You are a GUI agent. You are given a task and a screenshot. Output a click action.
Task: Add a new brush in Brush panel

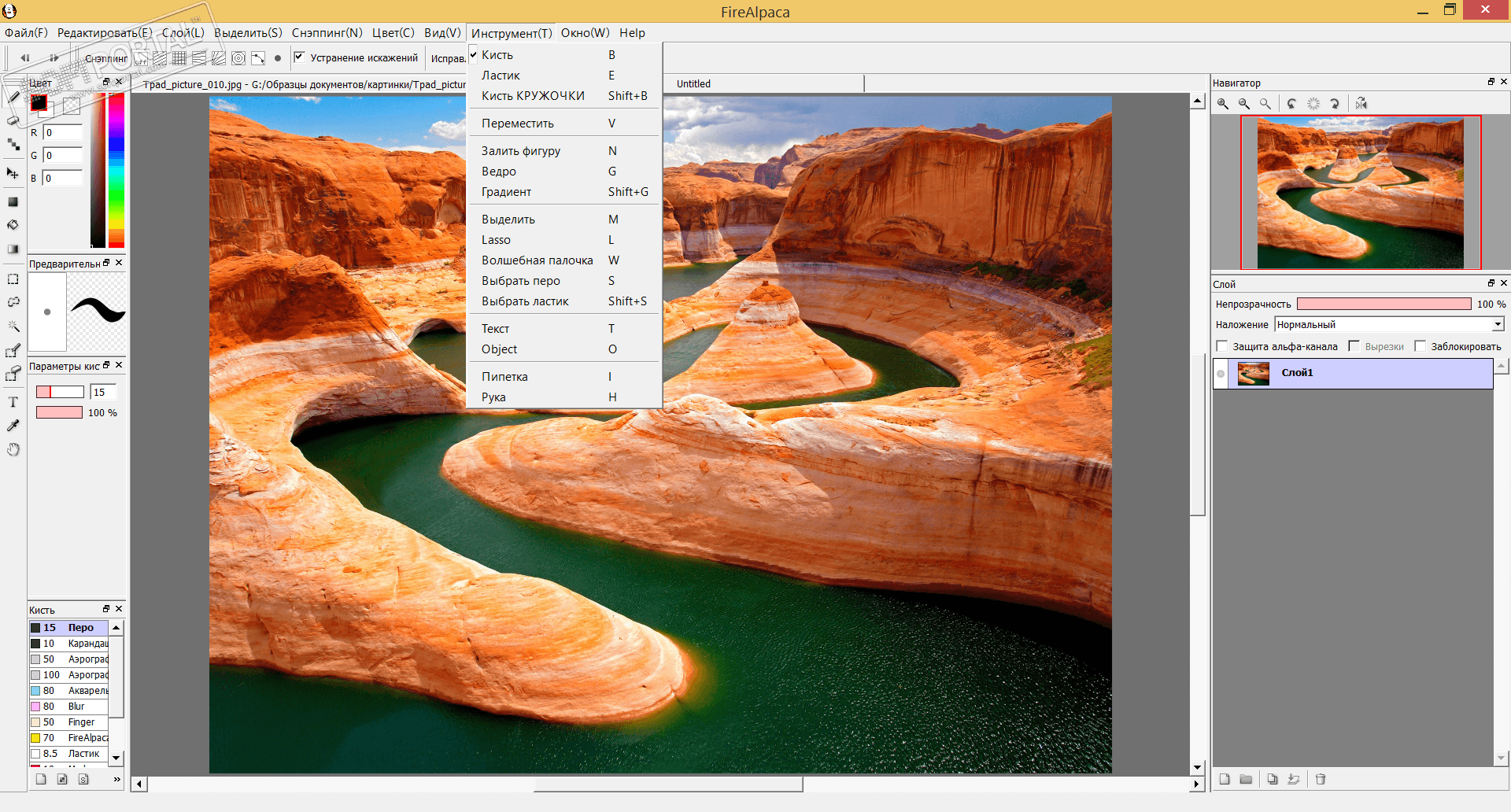[41, 779]
